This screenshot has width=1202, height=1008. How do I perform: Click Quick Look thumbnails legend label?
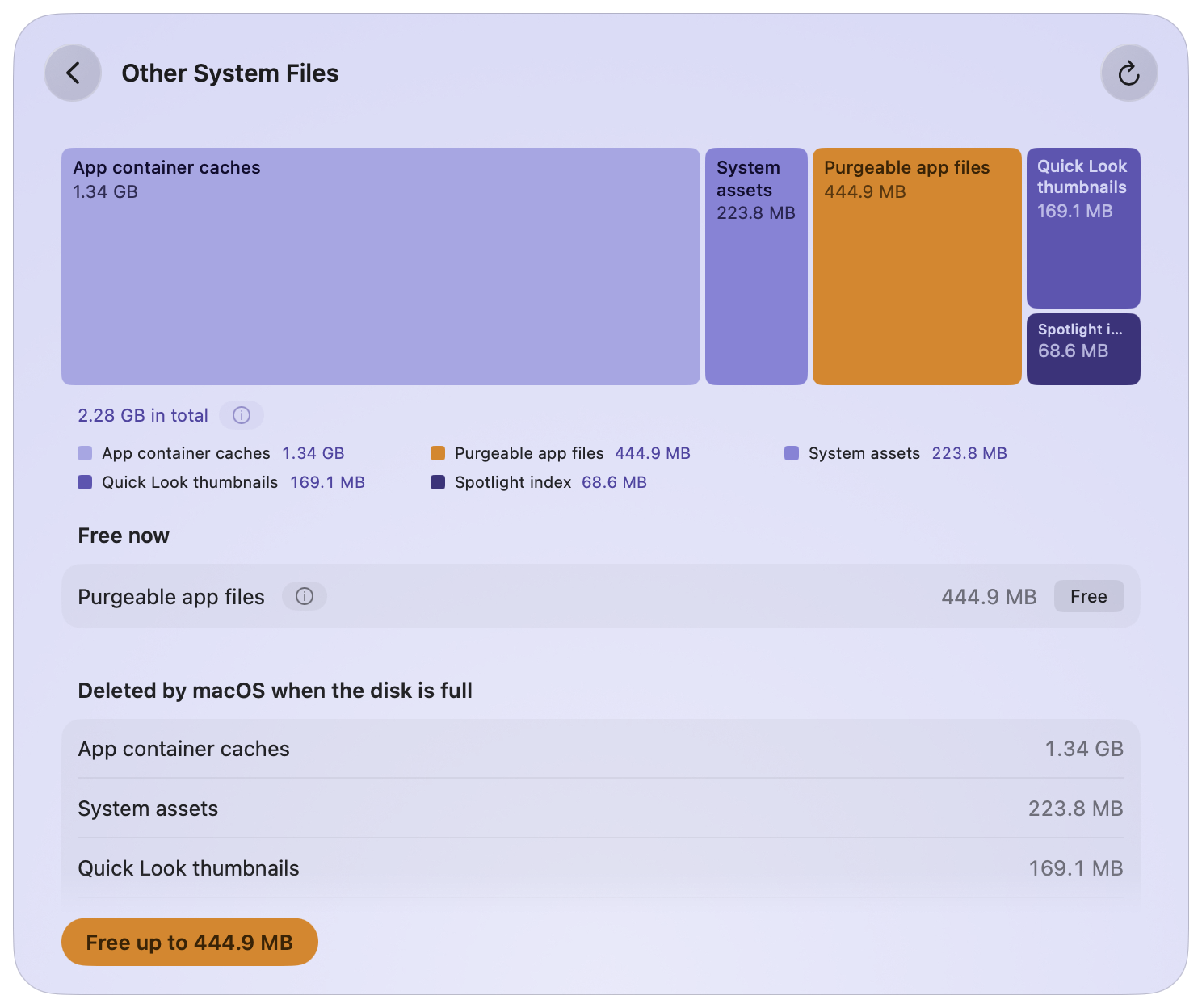tap(190, 482)
